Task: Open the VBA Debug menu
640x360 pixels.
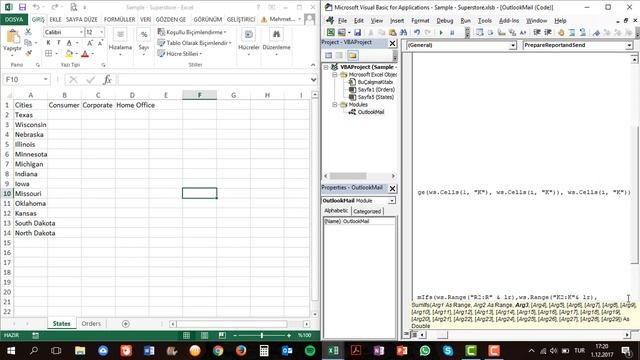Action: point(444,20)
